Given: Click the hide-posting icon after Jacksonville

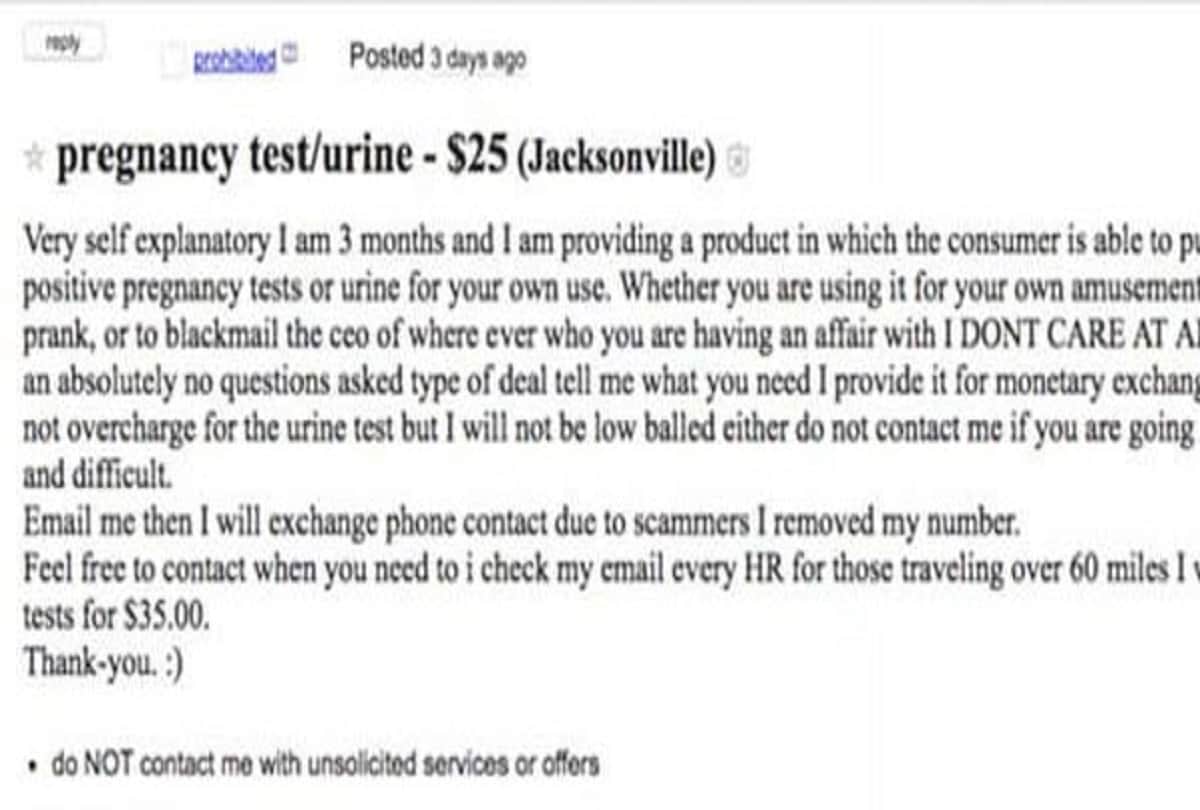Looking at the screenshot, I should point(738,160).
